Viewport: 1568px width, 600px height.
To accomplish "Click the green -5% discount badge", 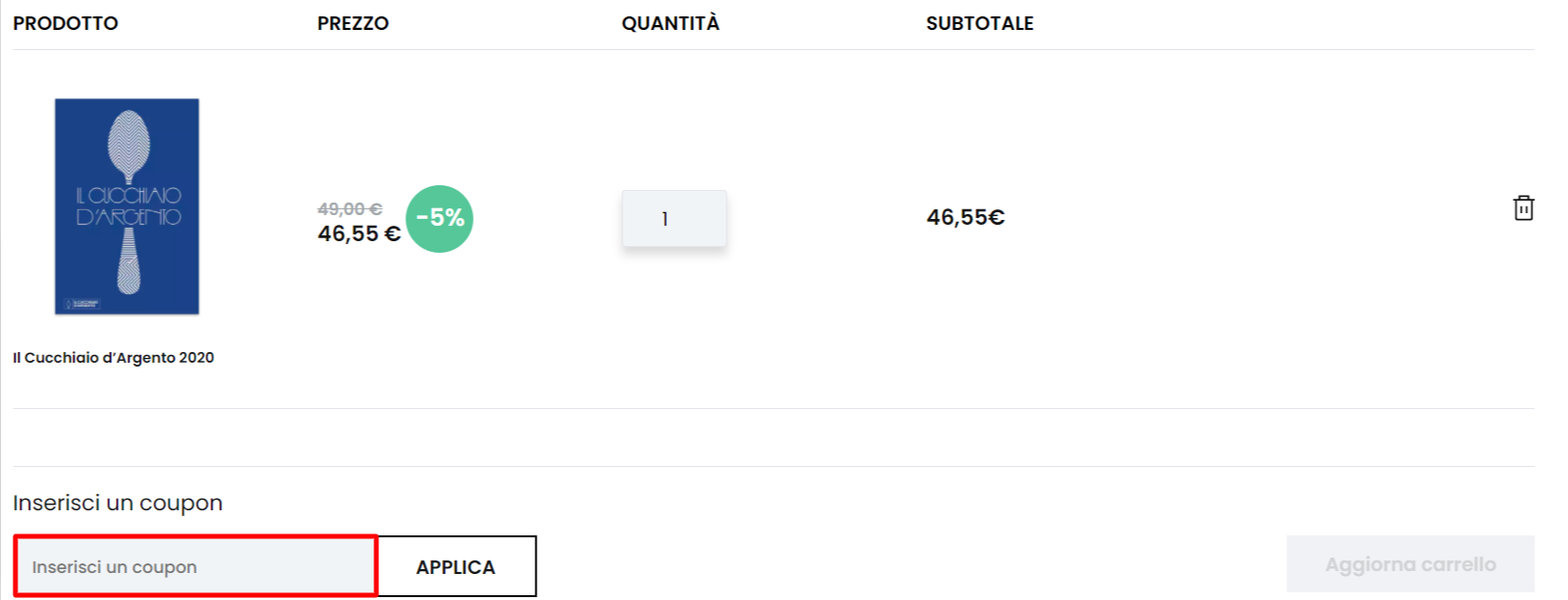I will pos(440,219).
